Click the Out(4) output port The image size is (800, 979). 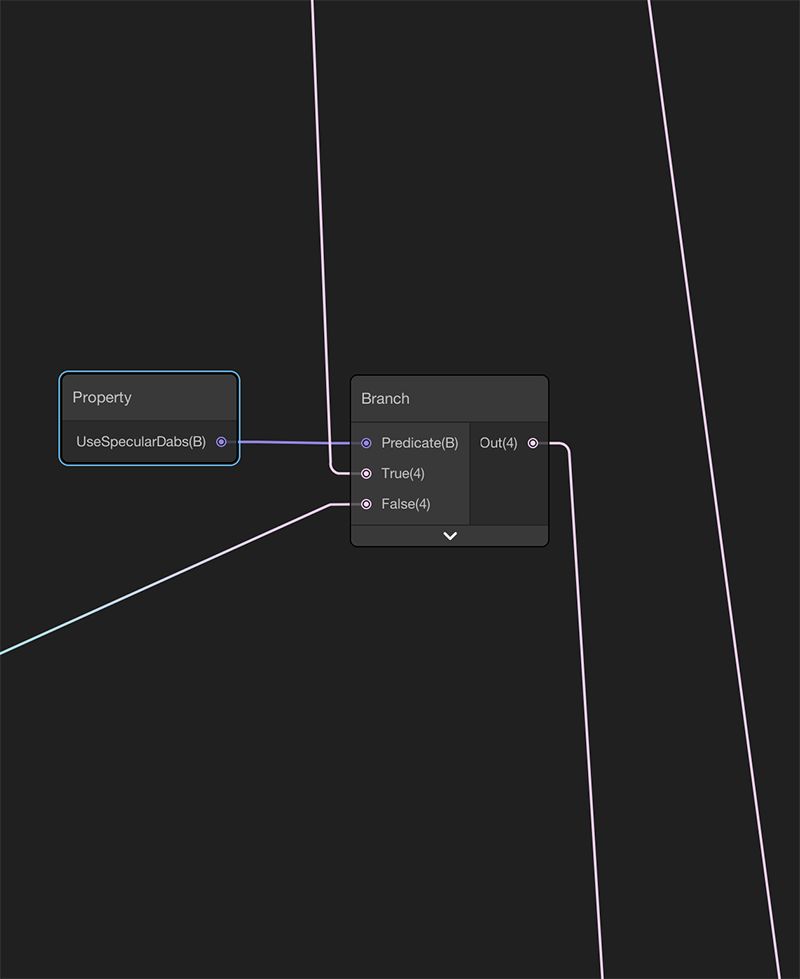pyautogui.click(x=533, y=443)
